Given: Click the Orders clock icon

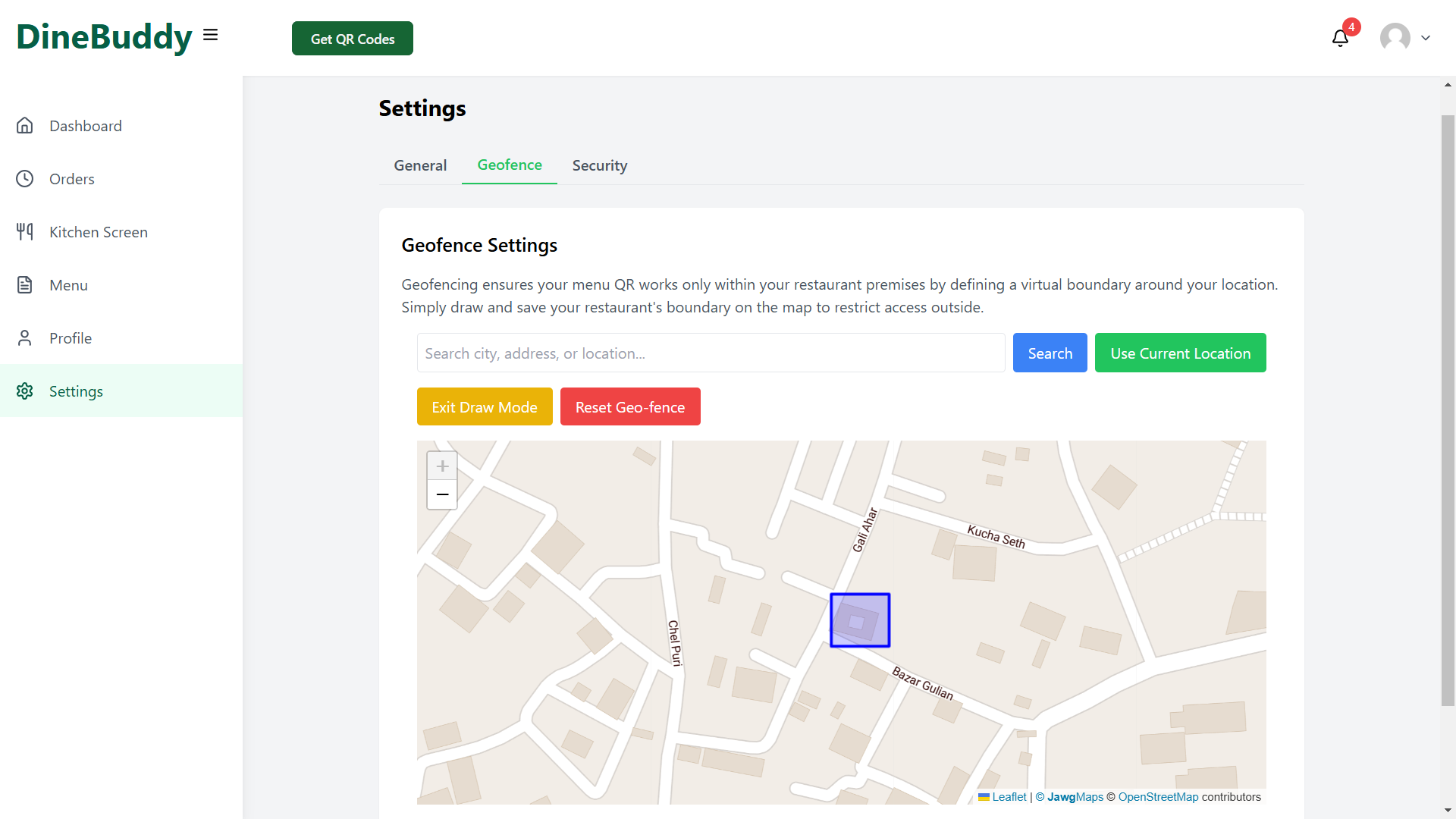Looking at the screenshot, I should pyautogui.click(x=25, y=178).
